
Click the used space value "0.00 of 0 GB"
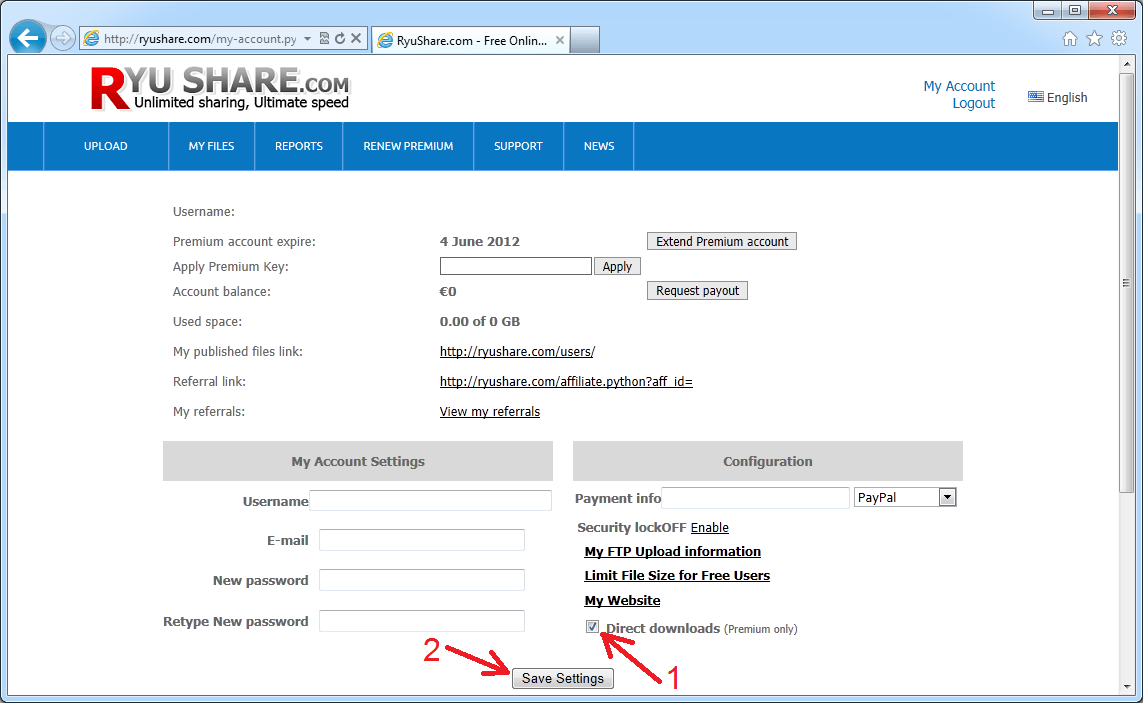pos(480,322)
